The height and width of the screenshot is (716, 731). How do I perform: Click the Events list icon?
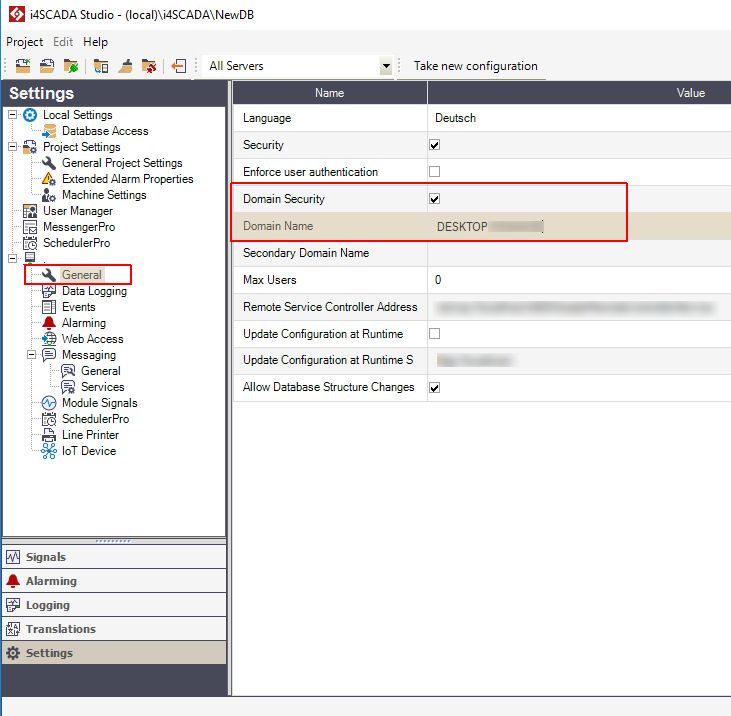pos(49,307)
